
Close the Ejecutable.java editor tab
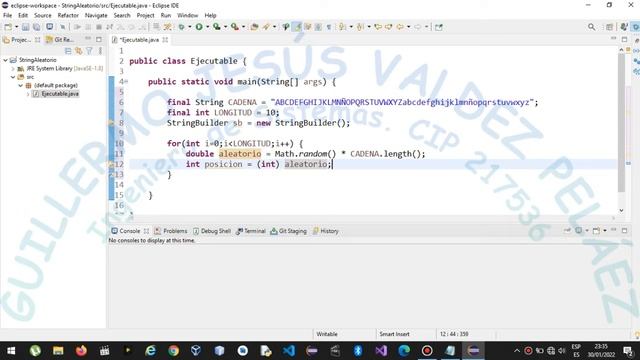165,40
